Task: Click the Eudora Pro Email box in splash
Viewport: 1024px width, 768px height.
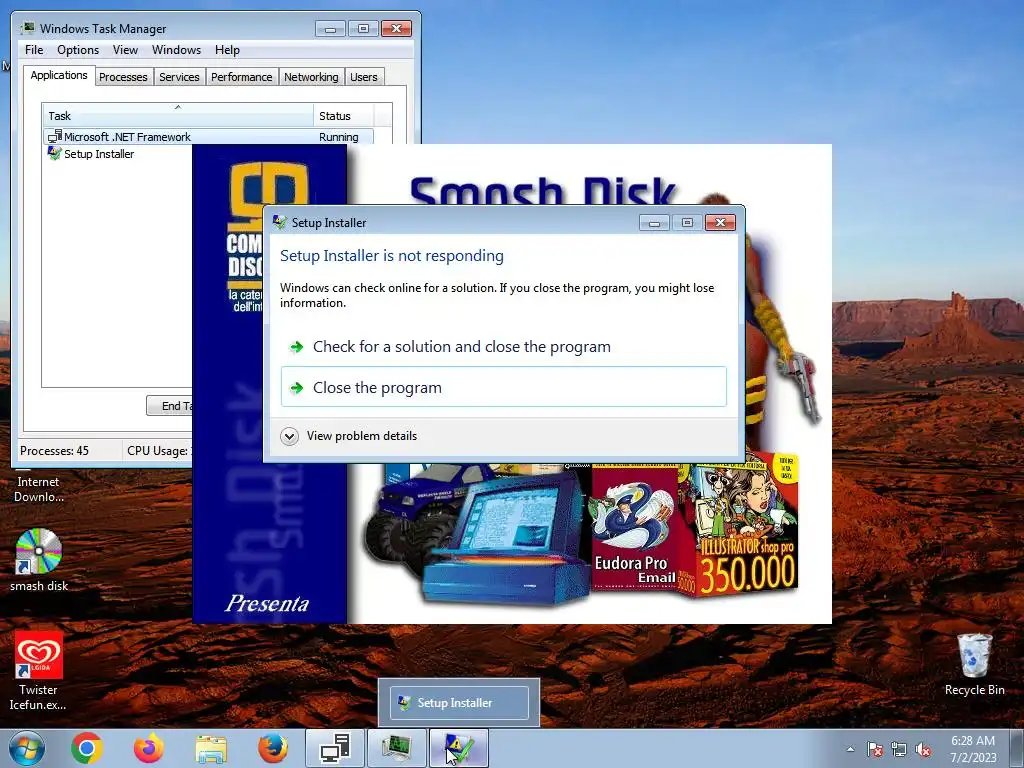Action: pyautogui.click(x=633, y=528)
